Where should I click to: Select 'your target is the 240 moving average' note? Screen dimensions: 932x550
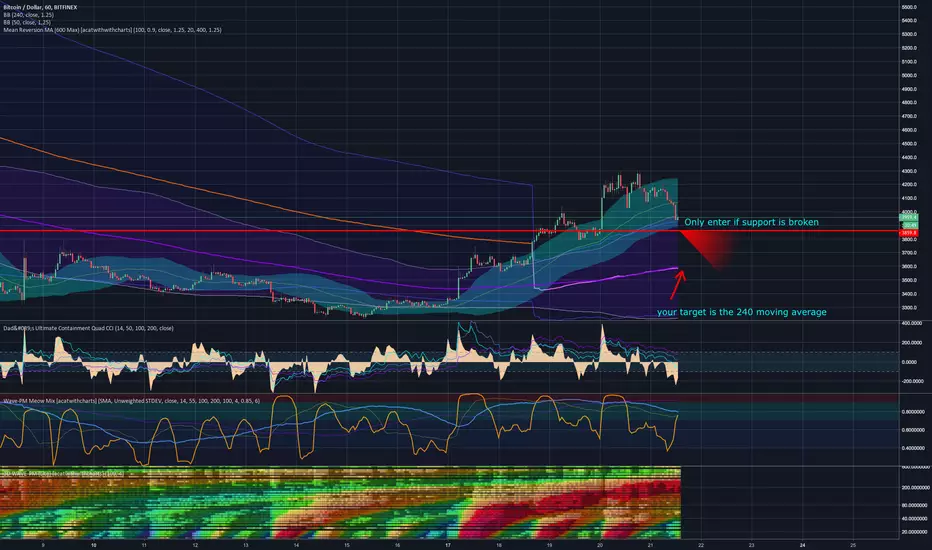point(741,312)
